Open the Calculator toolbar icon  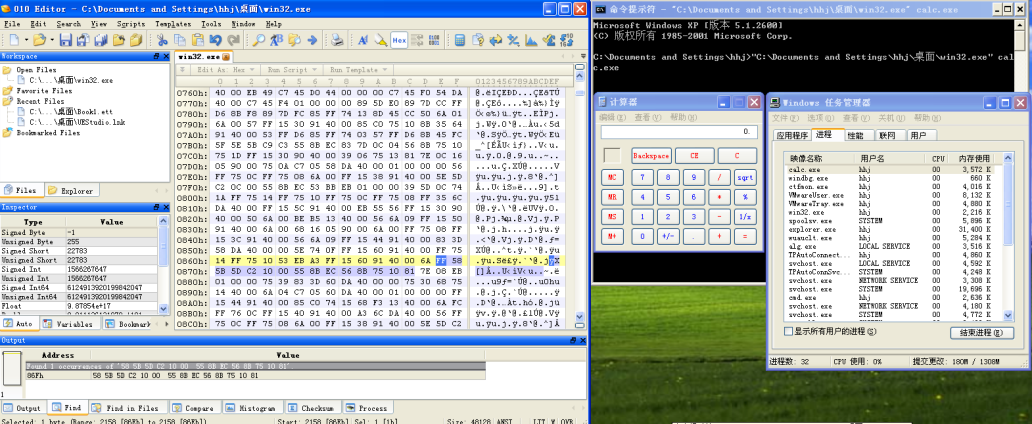460,40
